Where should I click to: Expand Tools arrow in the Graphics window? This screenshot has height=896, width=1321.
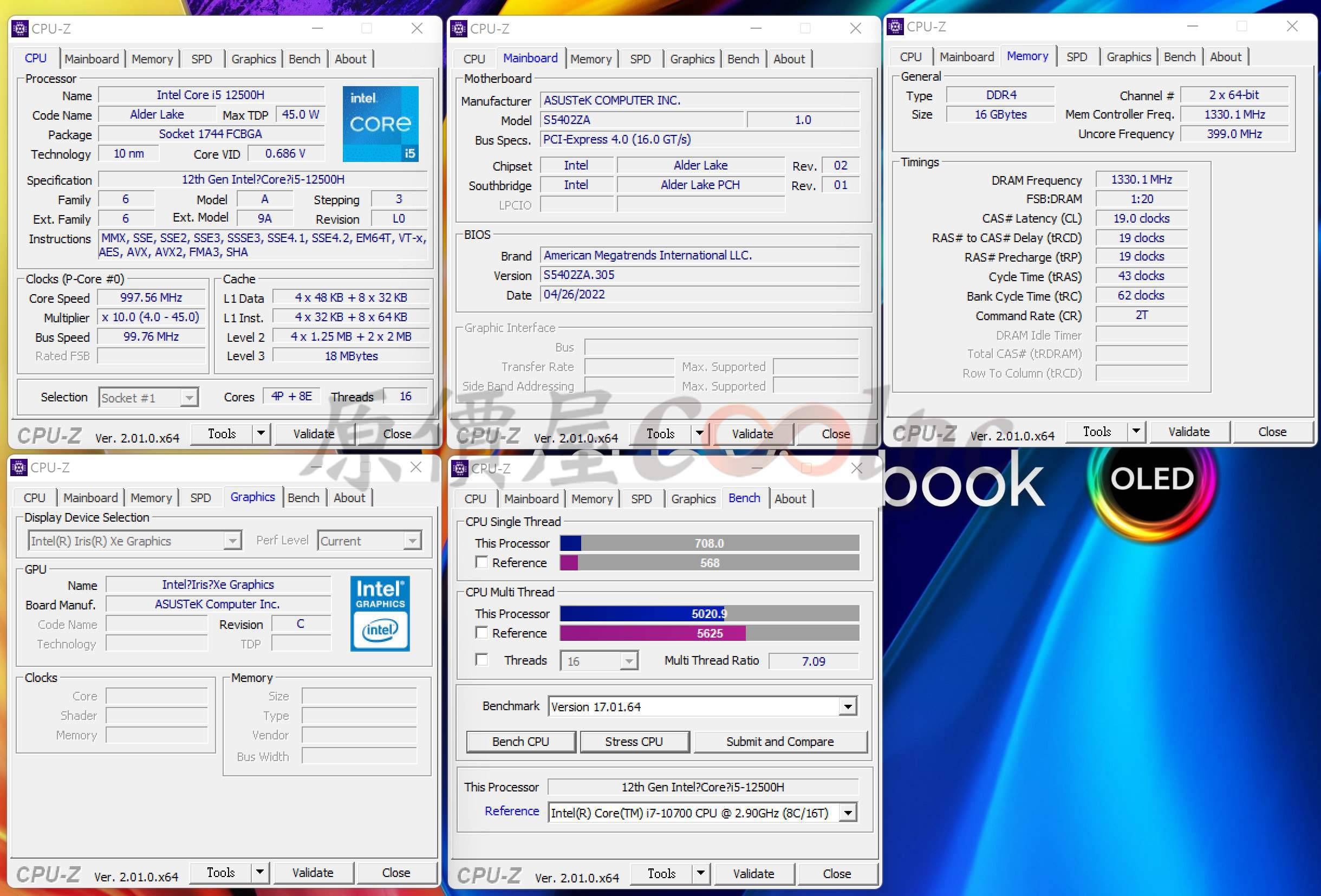coord(260,873)
